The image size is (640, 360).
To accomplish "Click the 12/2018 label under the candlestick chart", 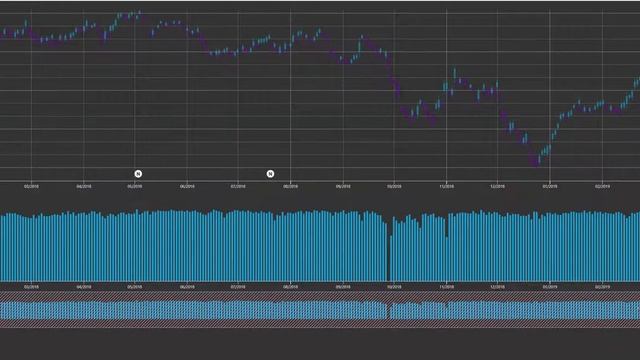I will tap(497, 187).
